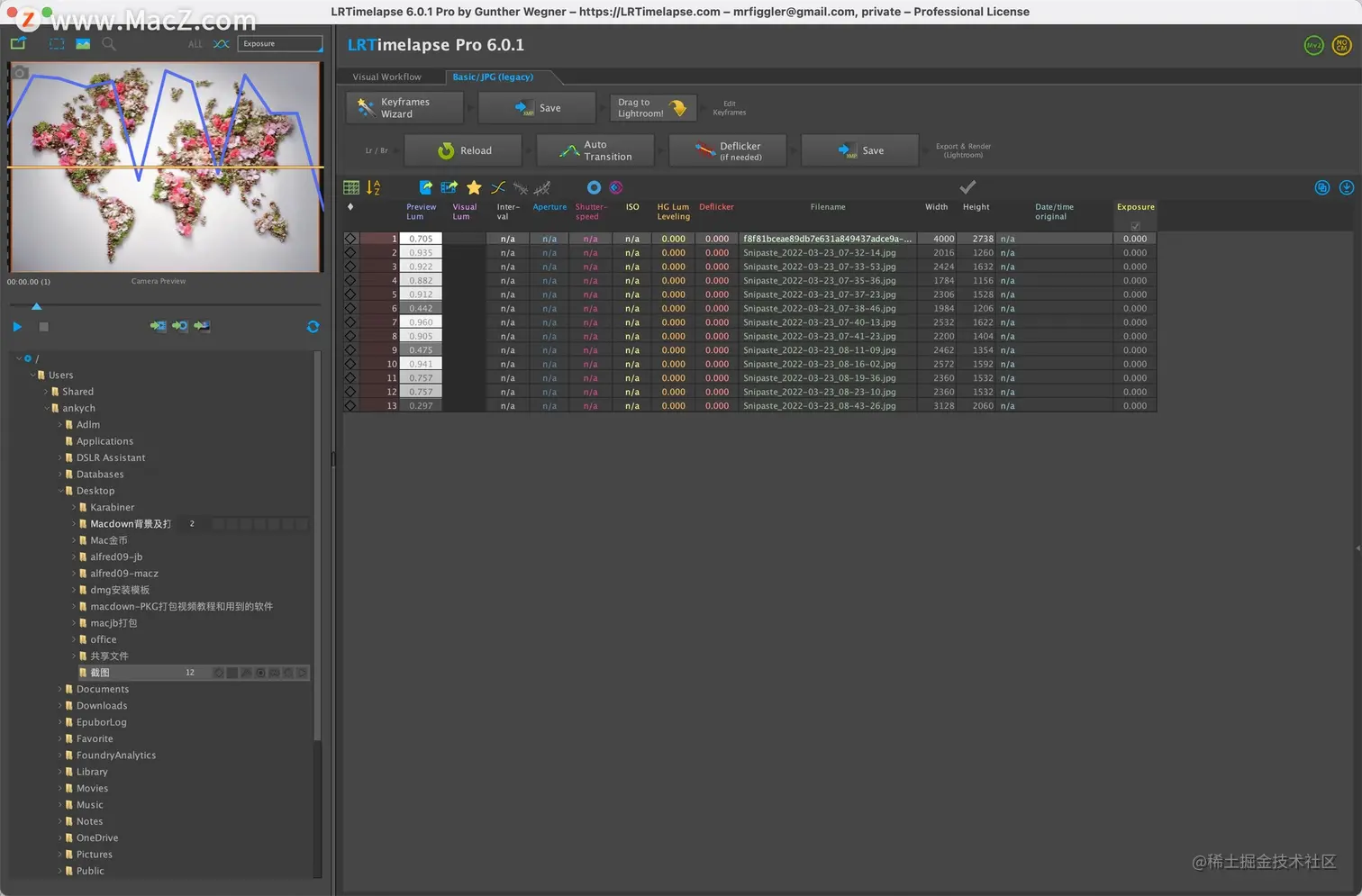Expand the office folder arrow
Image resolution: width=1362 pixels, height=896 pixels.
pyautogui.click(x=74, y=639)
